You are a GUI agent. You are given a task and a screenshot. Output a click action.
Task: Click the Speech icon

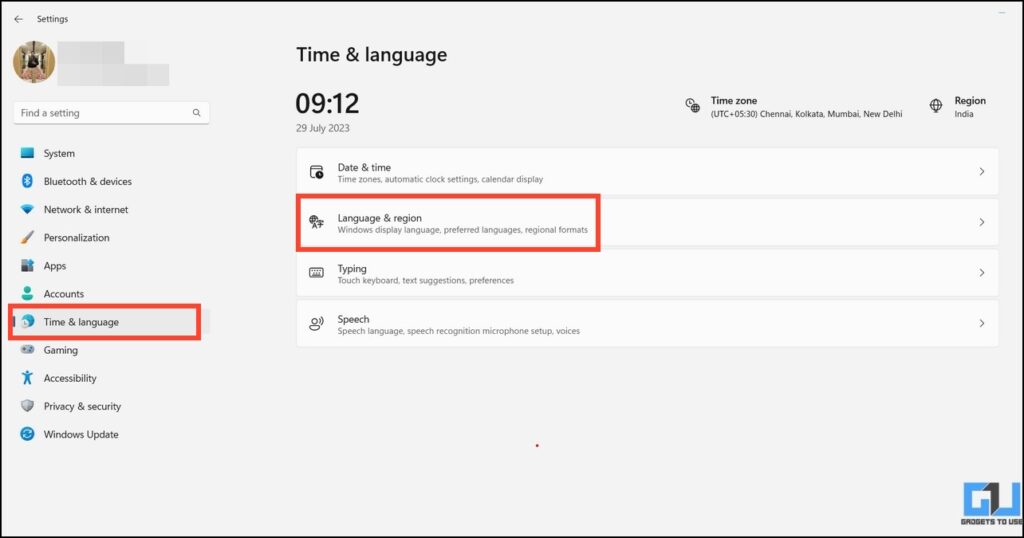[316, 324]
